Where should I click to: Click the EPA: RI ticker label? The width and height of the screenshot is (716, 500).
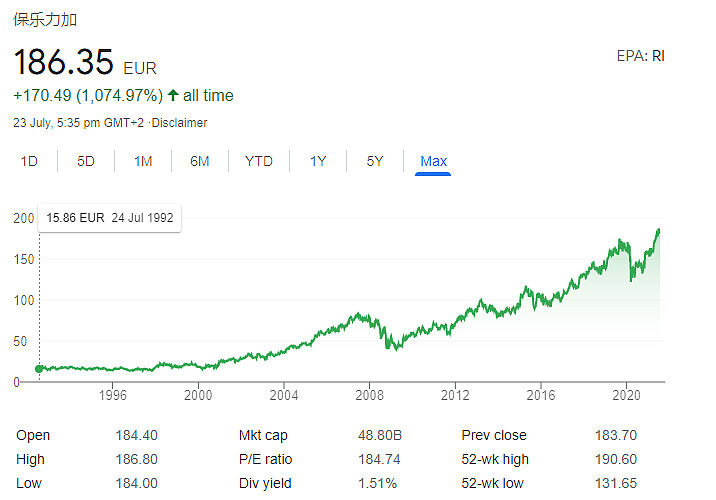pyautogui.click(x=640, y=56)
